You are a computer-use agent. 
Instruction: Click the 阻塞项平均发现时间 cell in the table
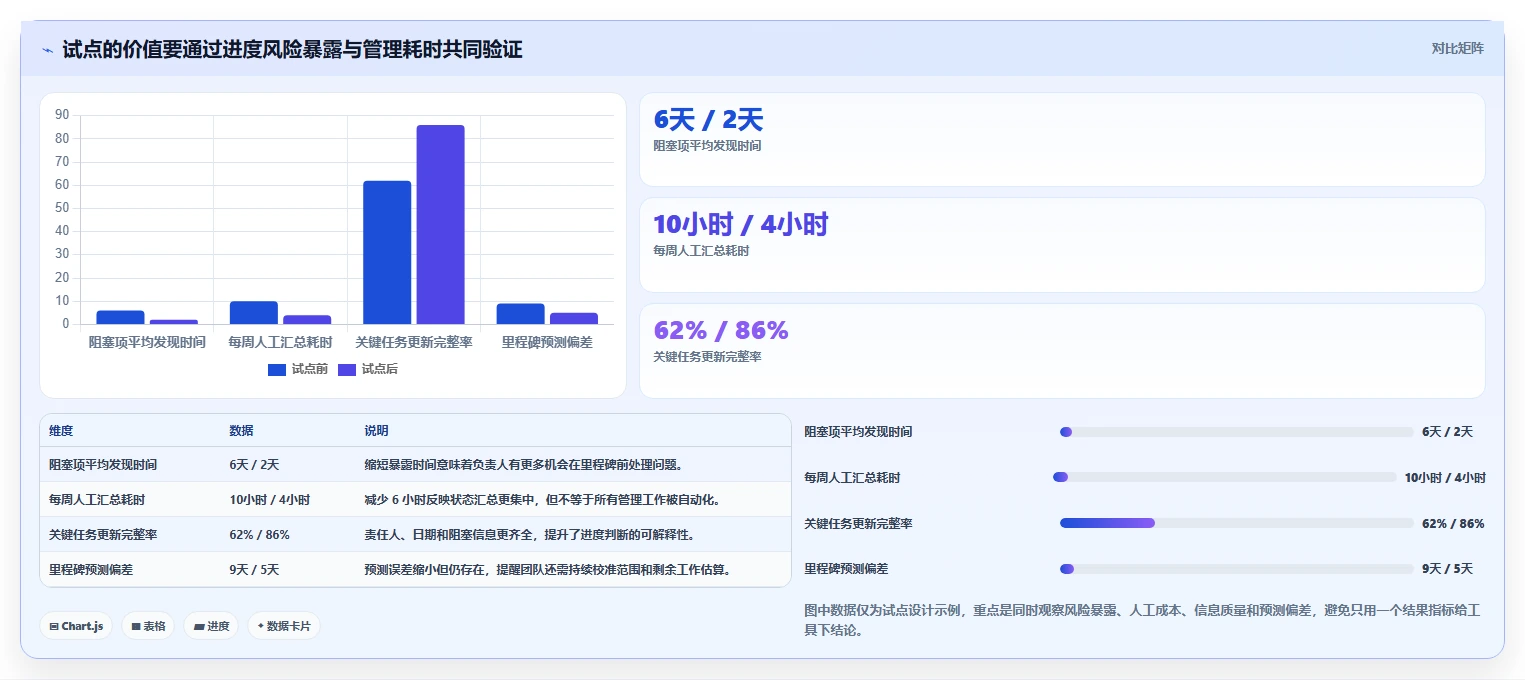coord(103,465)
